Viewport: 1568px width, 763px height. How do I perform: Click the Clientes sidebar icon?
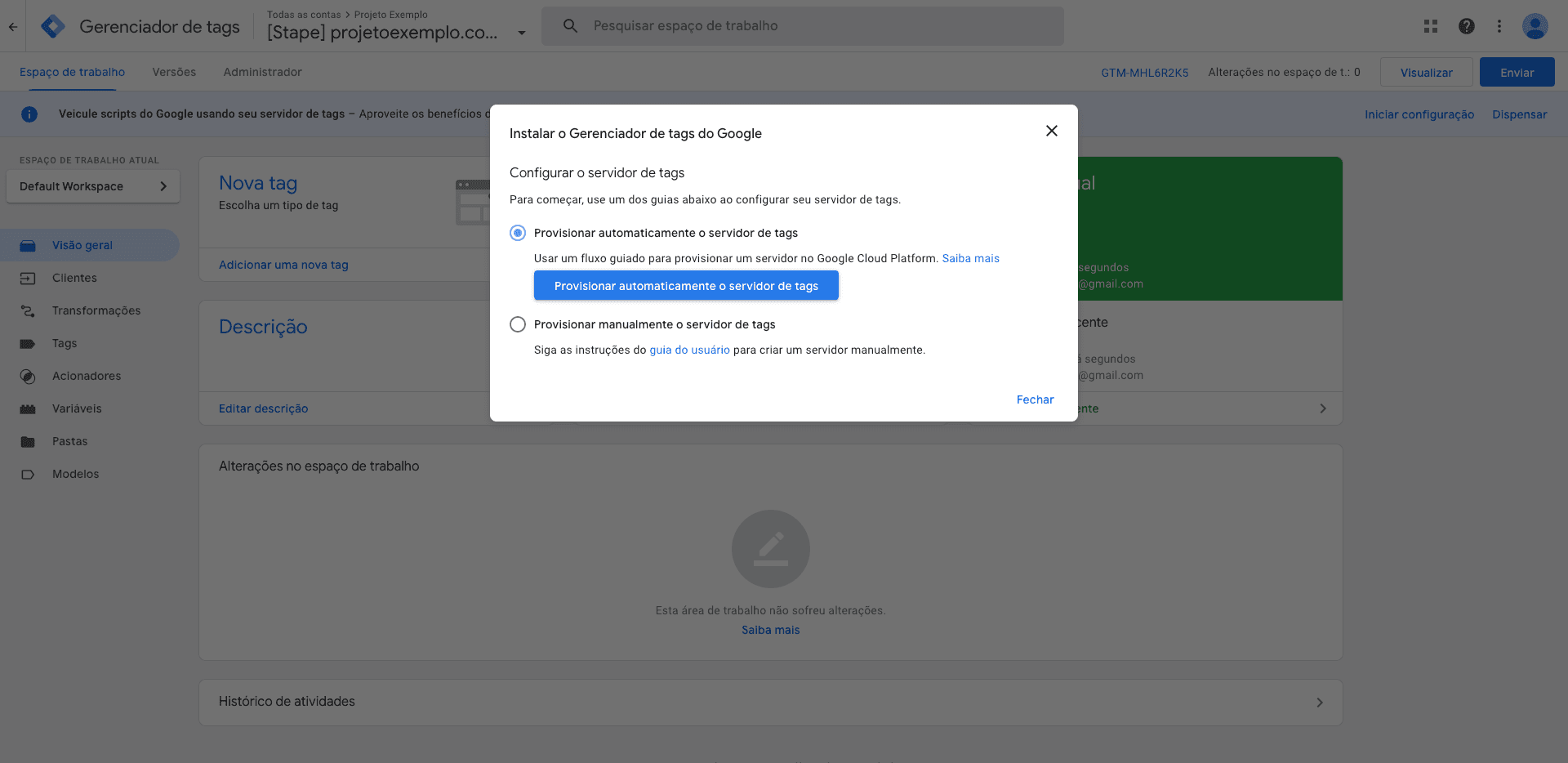28,278
